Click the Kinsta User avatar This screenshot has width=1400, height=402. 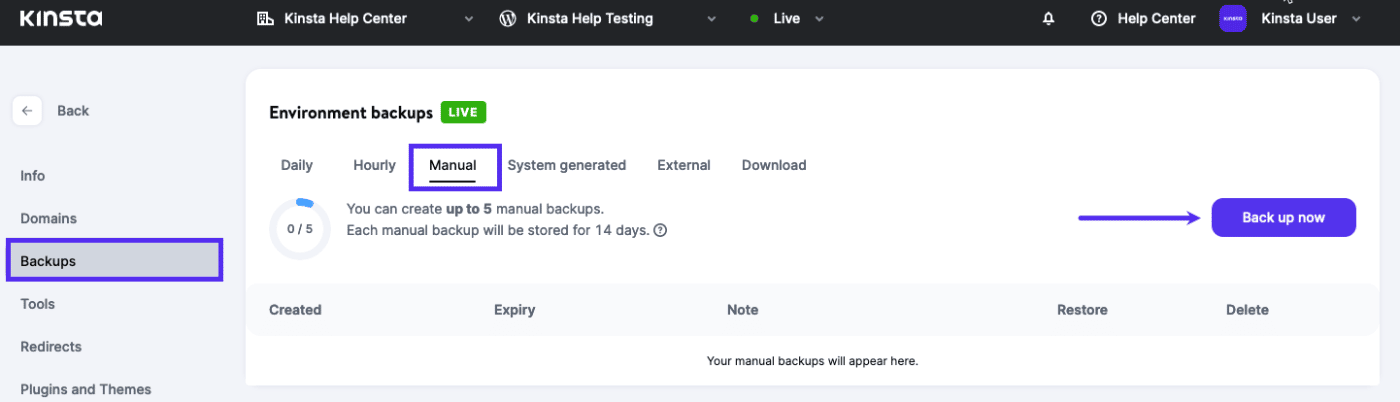1233,19
